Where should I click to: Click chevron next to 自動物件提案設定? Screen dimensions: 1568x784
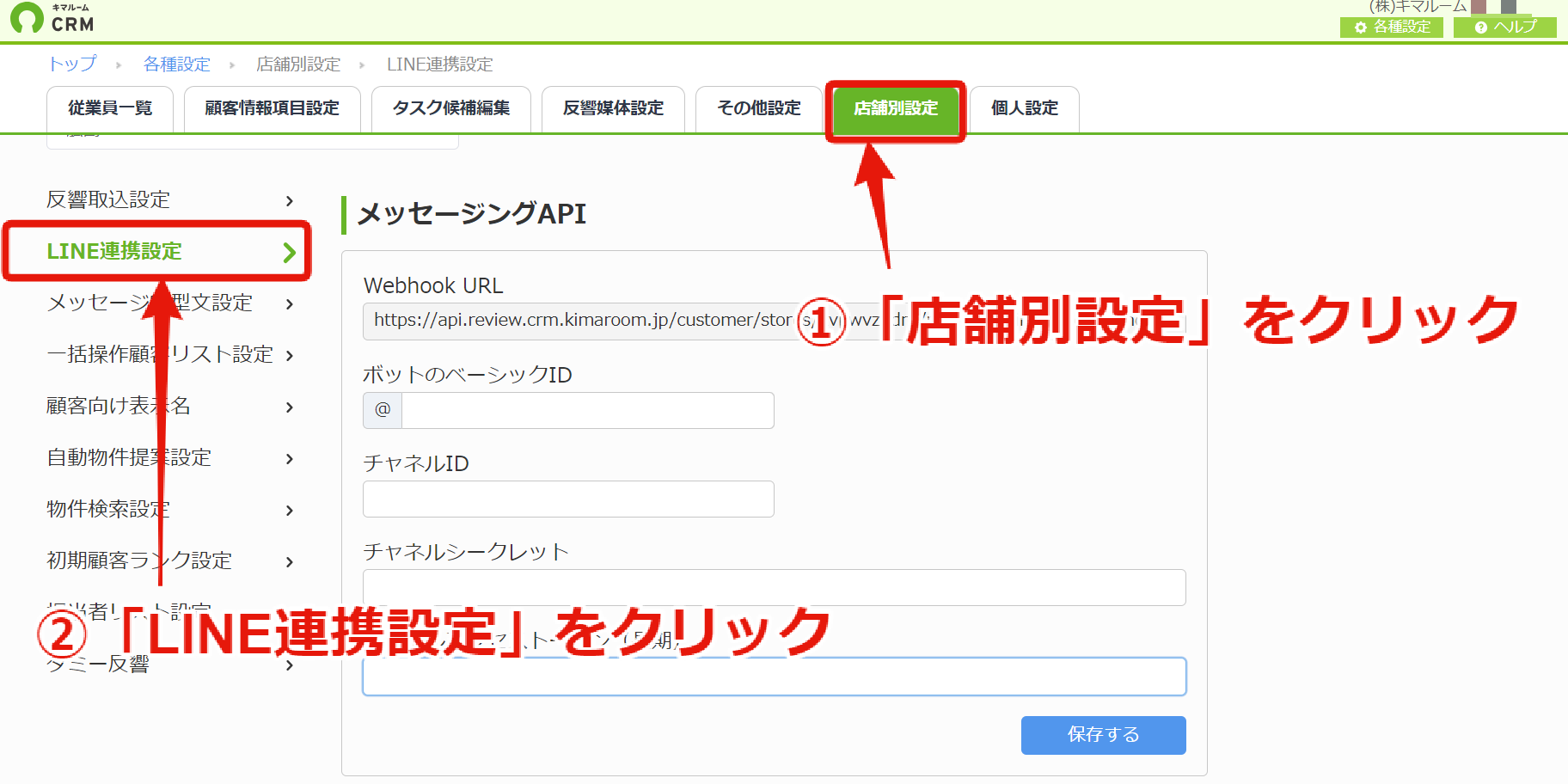[290, 459]
